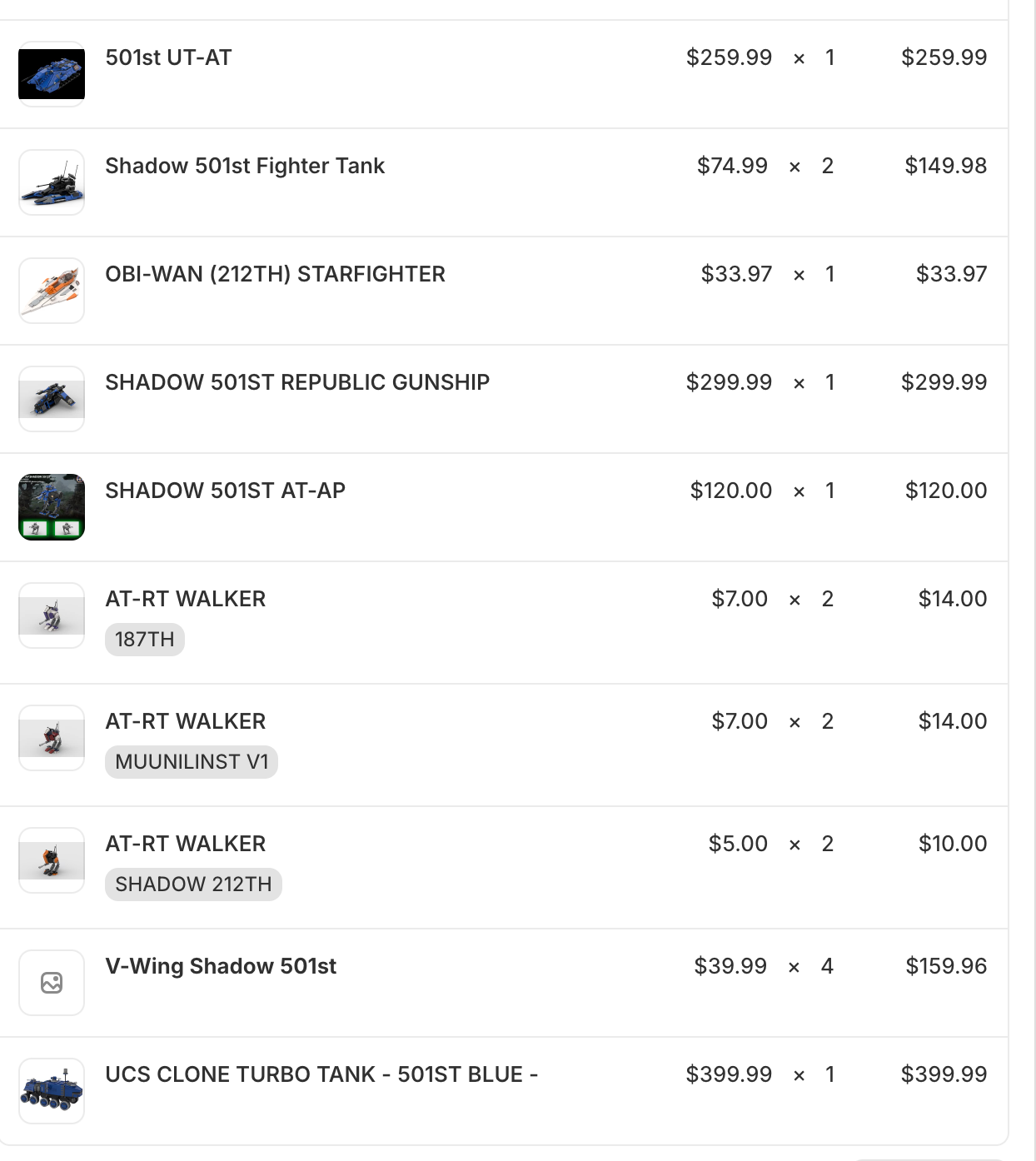Click the 187TH AT-RT Walker thumbnail

(x=52, y=615)
